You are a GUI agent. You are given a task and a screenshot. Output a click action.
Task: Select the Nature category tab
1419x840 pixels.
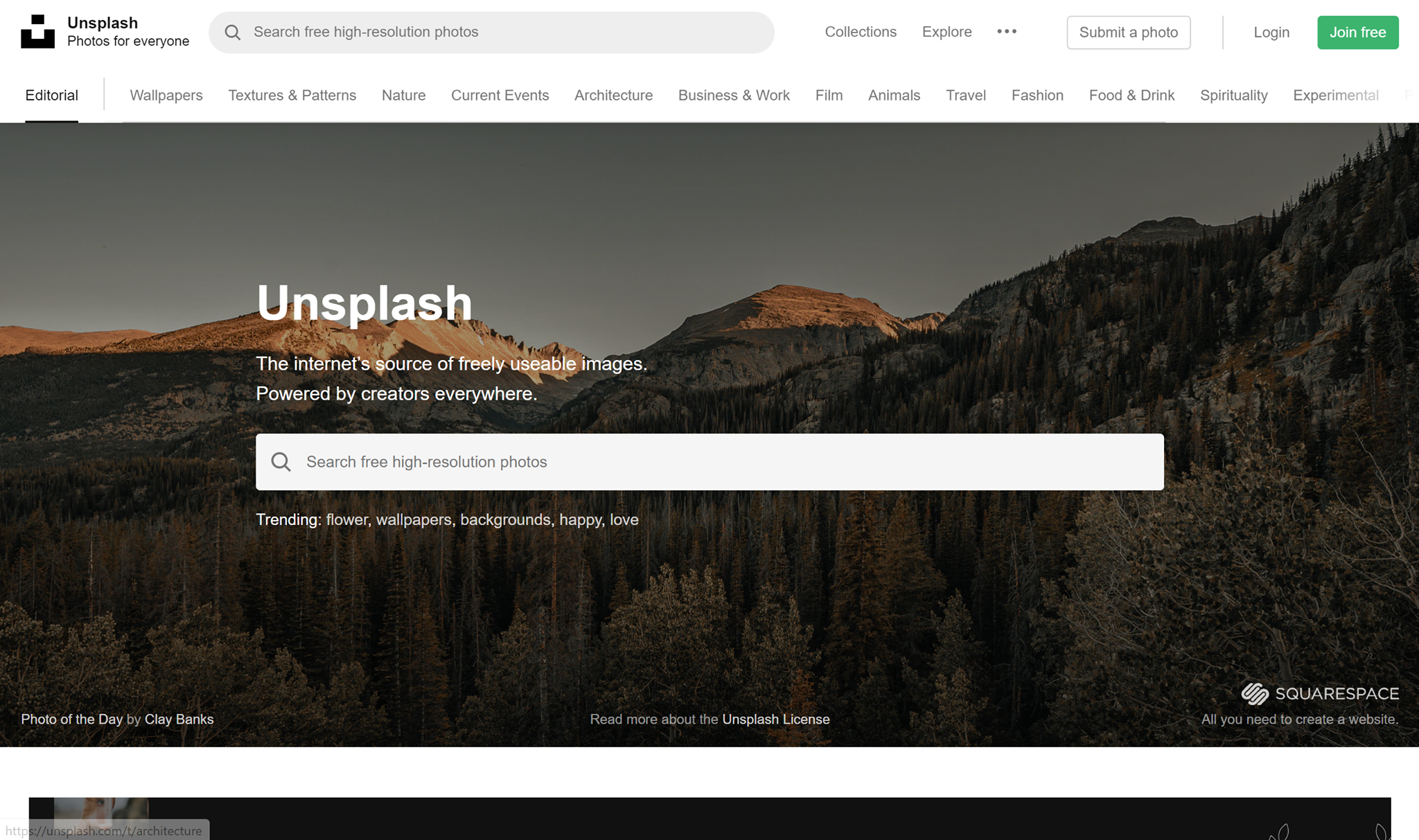coord(403,95)
